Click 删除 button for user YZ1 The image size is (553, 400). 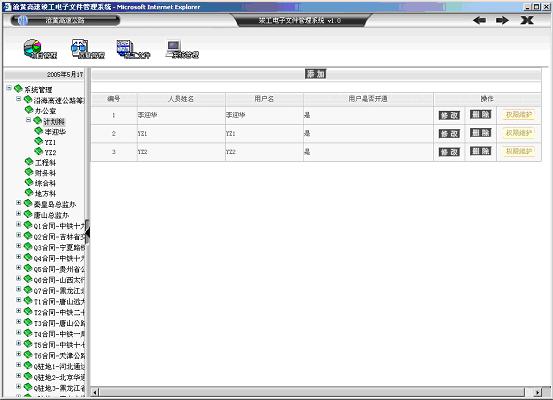tap(480, 132)
